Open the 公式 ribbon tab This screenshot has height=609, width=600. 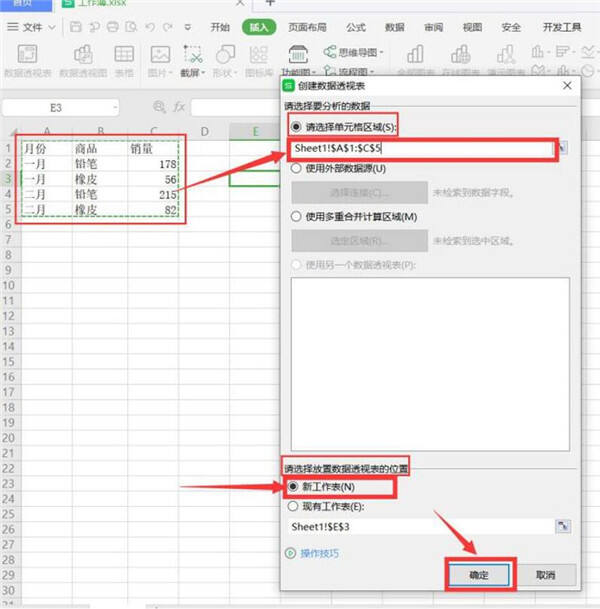(356, 27)
